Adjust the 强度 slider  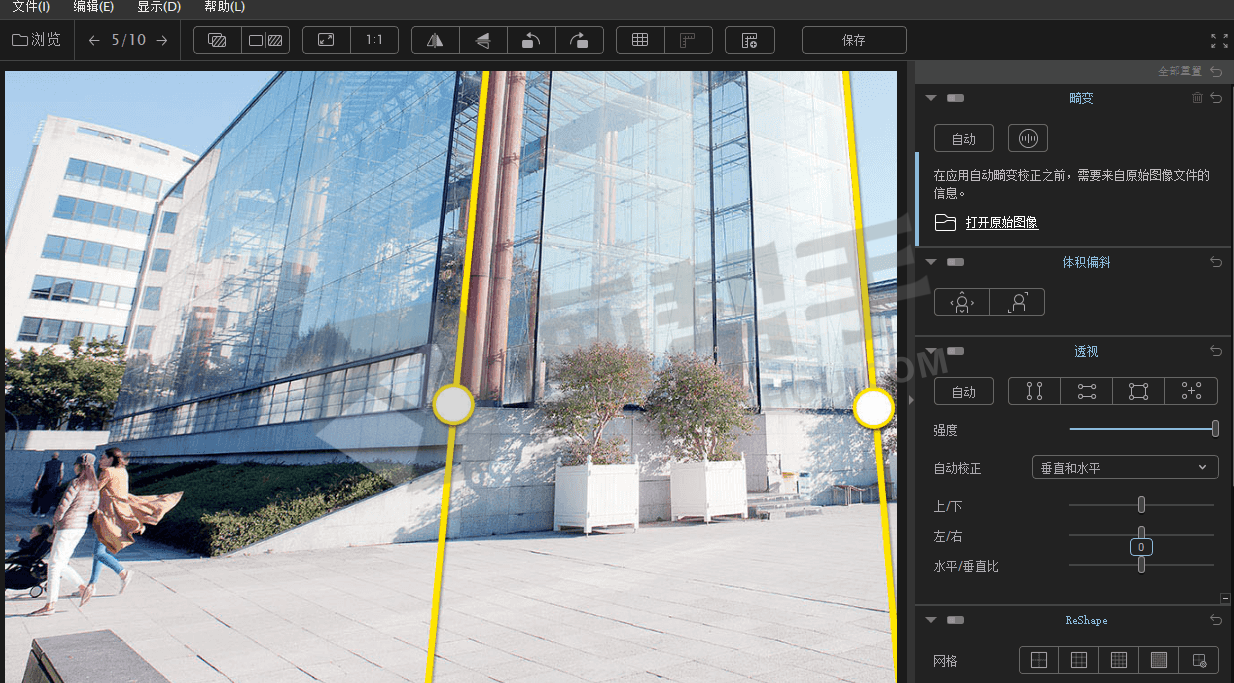(x=1143, y=429)
